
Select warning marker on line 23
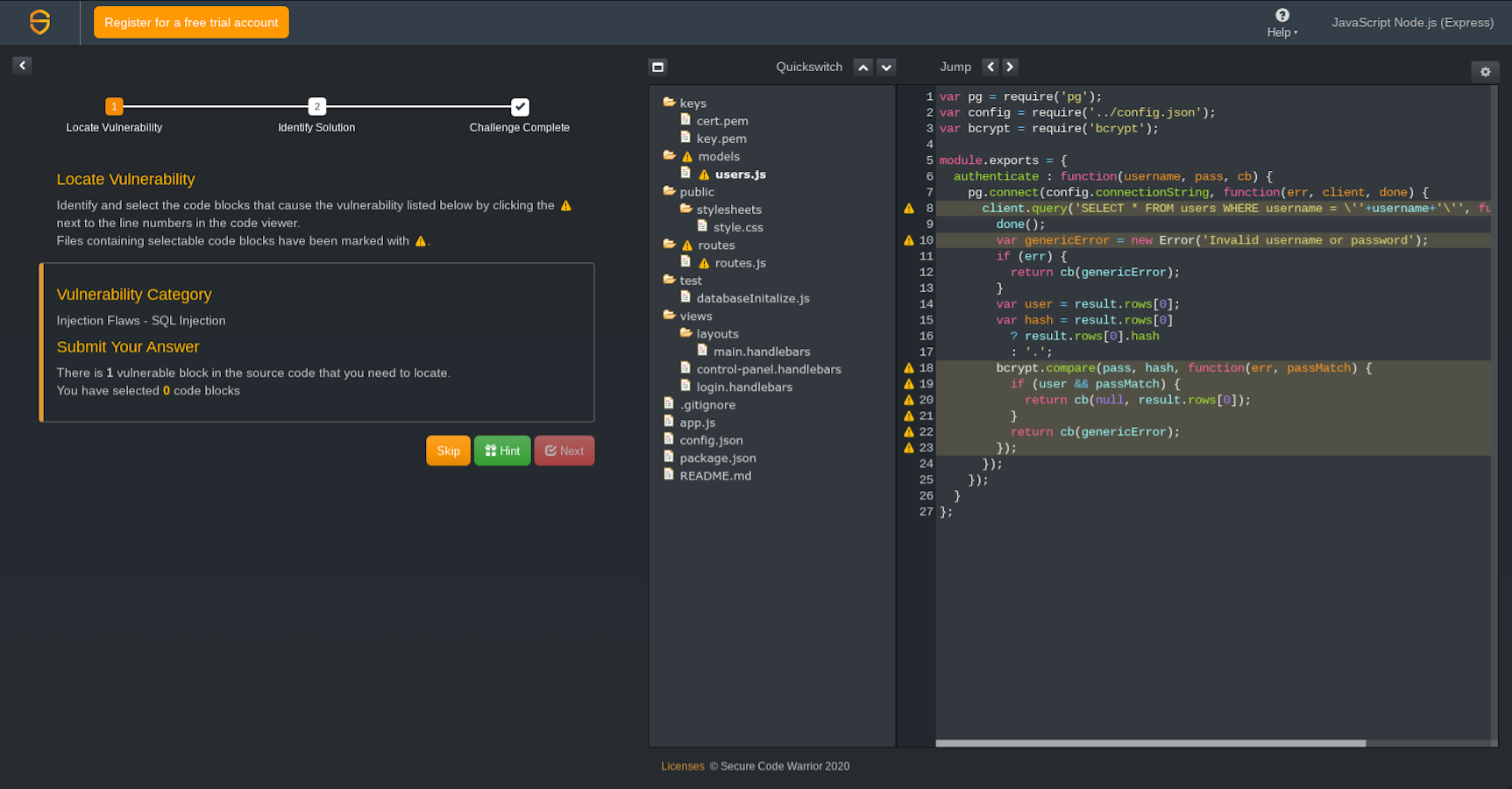click(x=909, y=448)
